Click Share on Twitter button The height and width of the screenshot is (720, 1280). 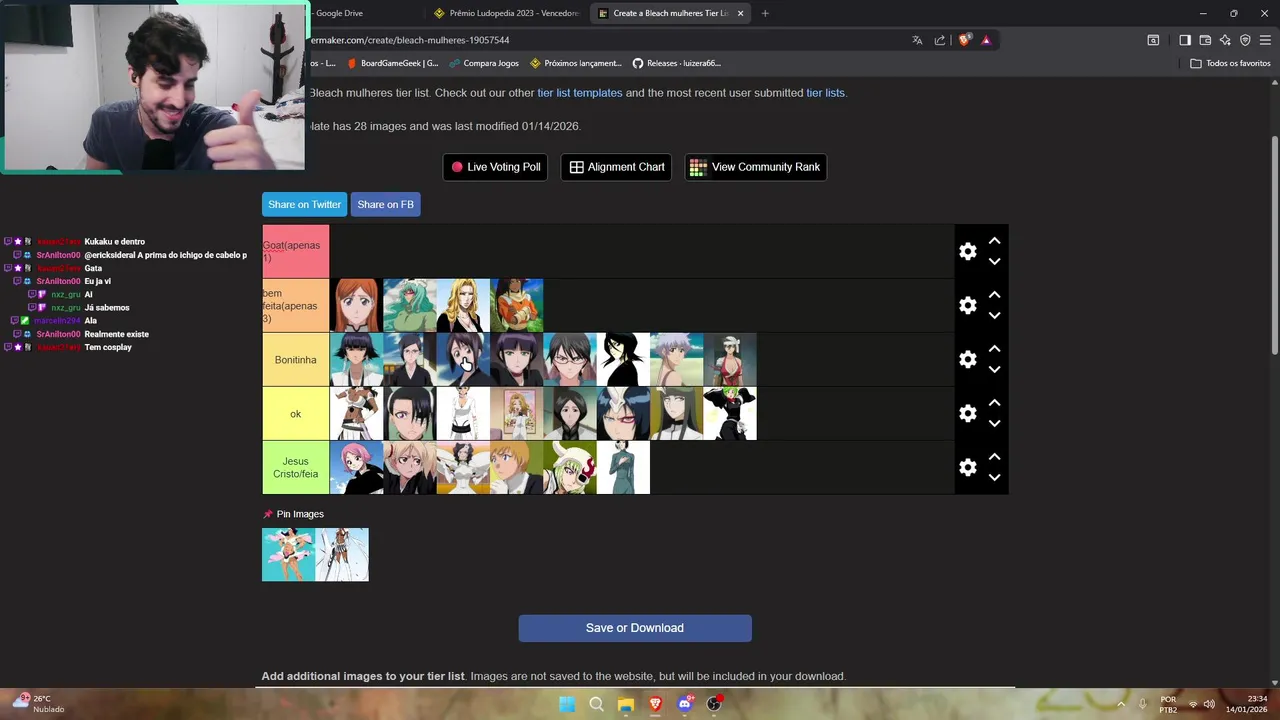304,204
